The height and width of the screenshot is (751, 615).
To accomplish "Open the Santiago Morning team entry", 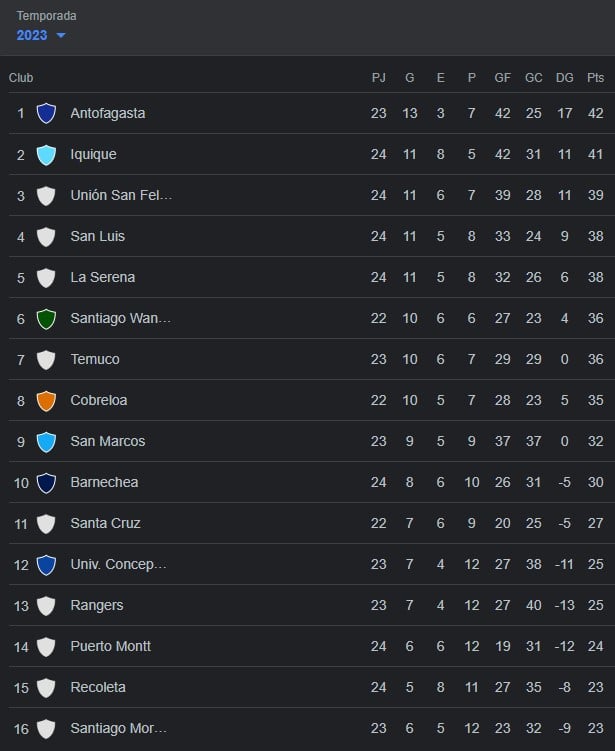I will coord(119,728).
